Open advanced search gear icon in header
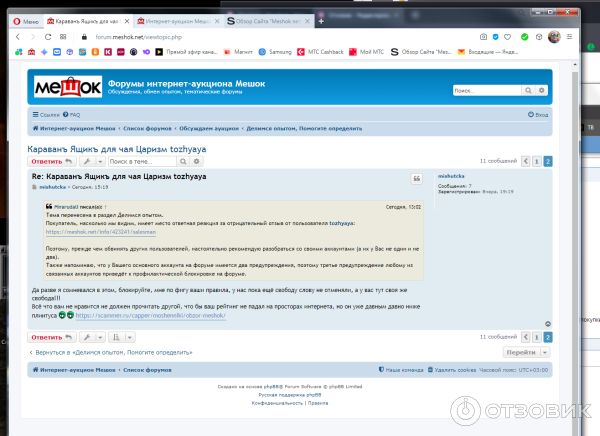 point(537,91)
